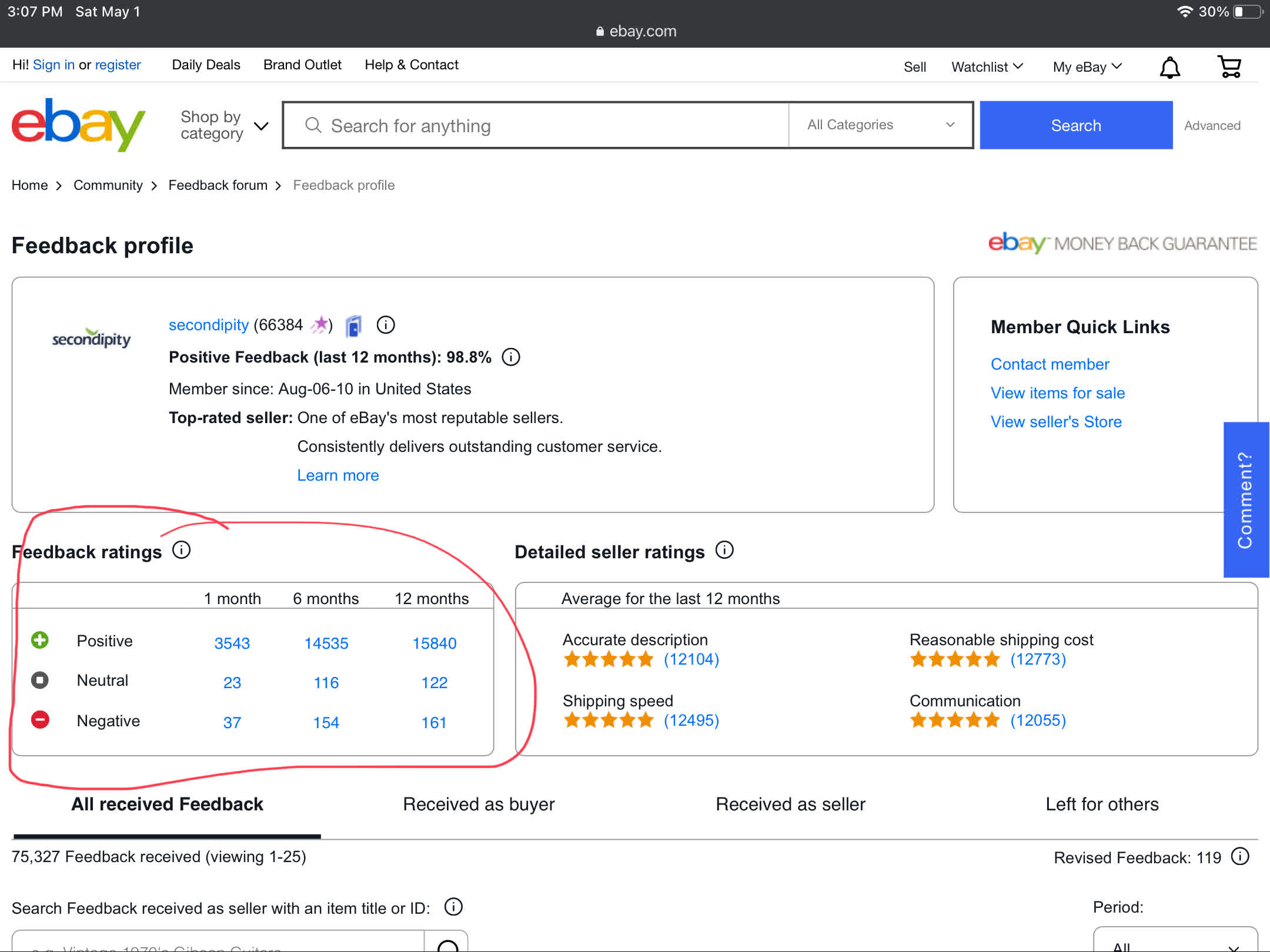Click 1 month negative count 37

pyautogui.click(x=232, y=722)
